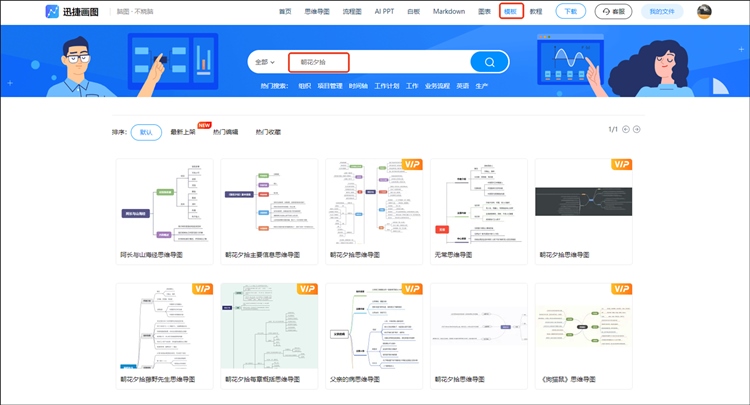Click hot search tag 工作计划
The width and height of the screenshot is (750, 405).
coord(386,86)
